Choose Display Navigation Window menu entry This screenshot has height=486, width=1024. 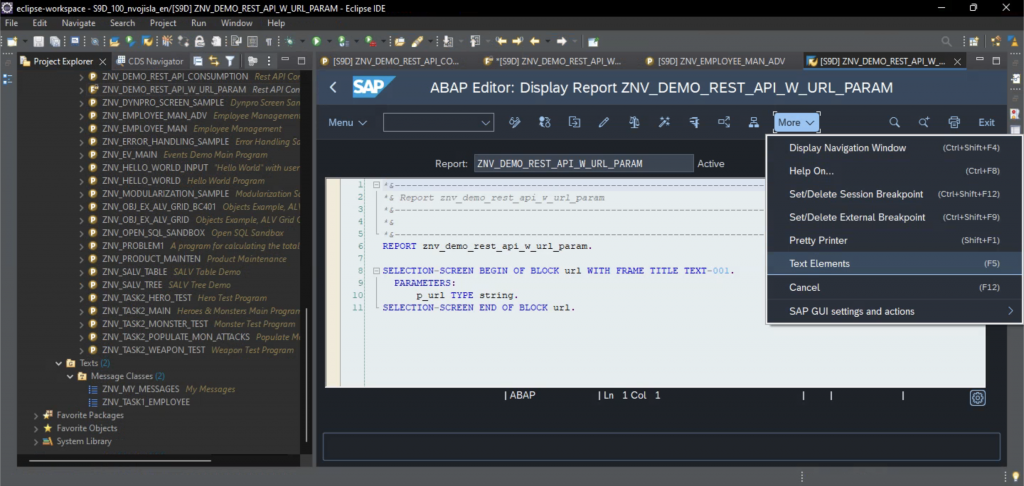click(894, 148)
